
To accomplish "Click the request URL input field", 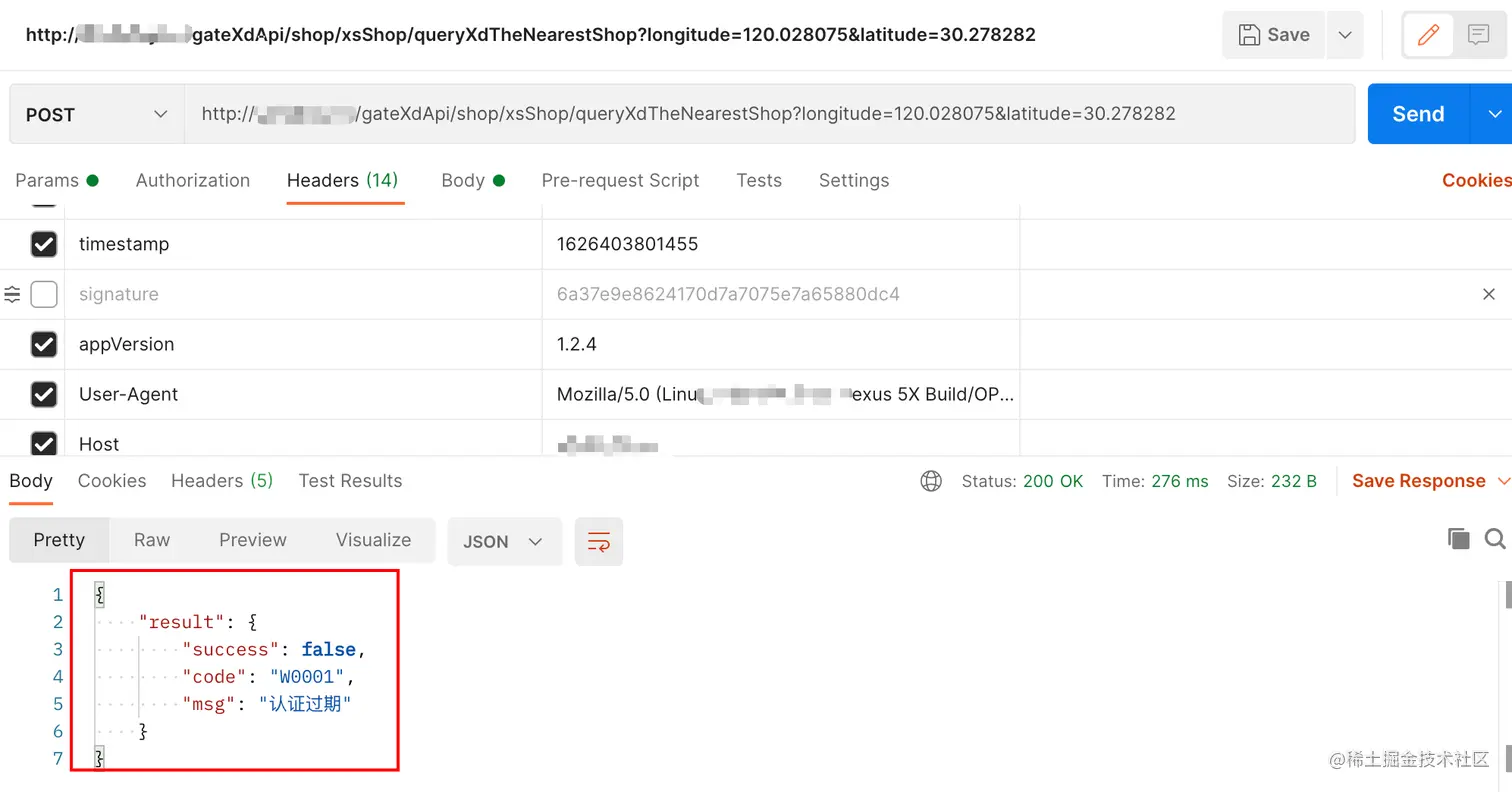I will [769, 114].
